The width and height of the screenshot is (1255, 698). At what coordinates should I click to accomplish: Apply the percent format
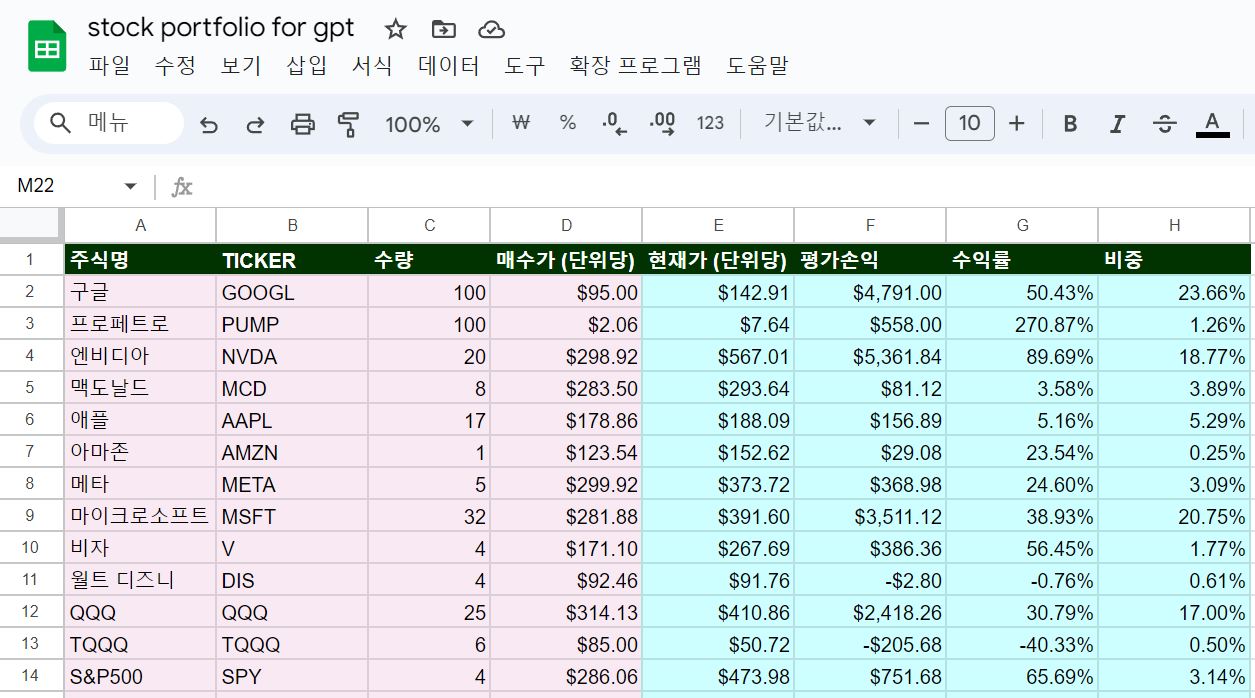point(568,123)
